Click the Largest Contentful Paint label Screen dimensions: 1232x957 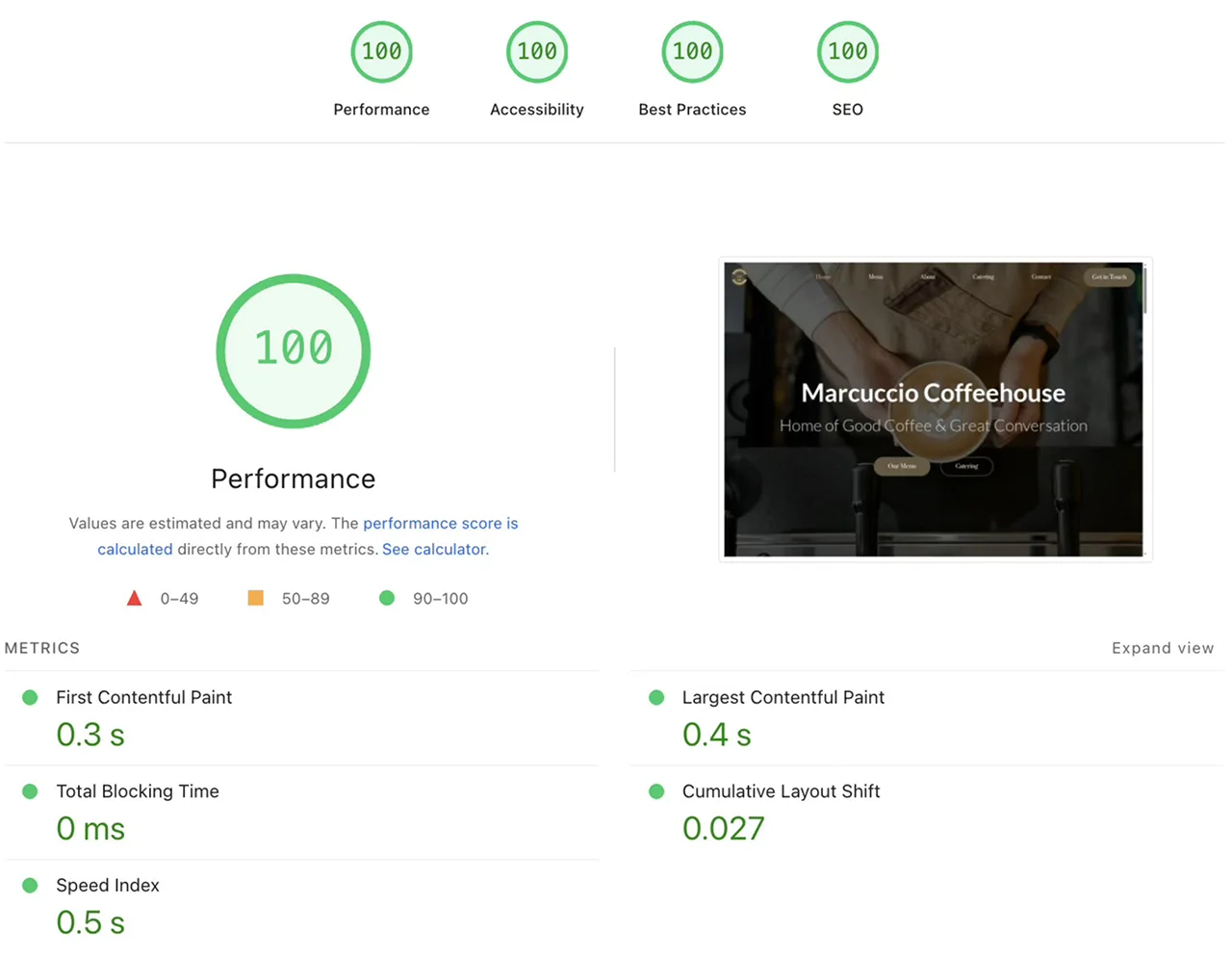coord(783,697)
